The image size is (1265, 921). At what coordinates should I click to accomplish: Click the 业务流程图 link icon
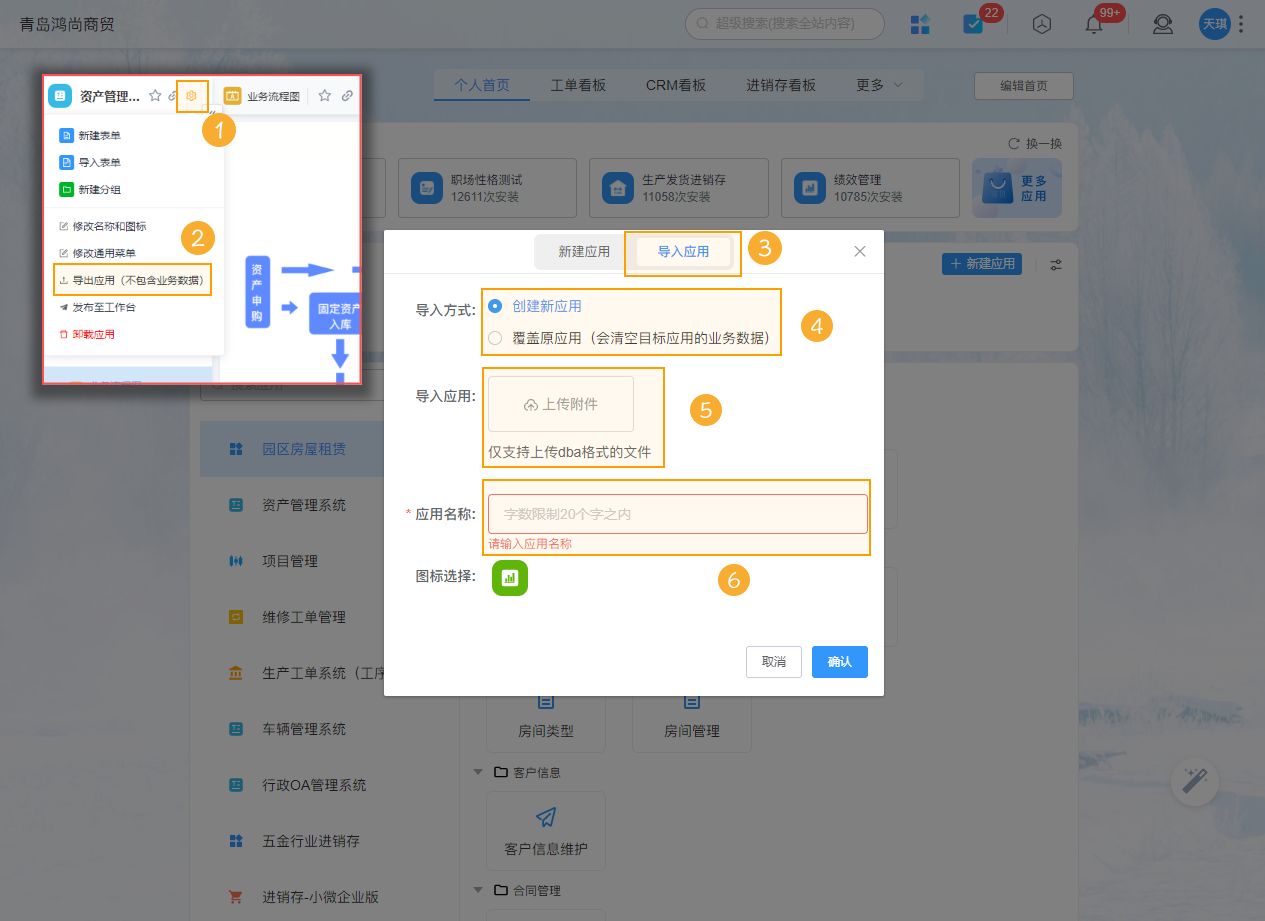click(x=349, y=95)
